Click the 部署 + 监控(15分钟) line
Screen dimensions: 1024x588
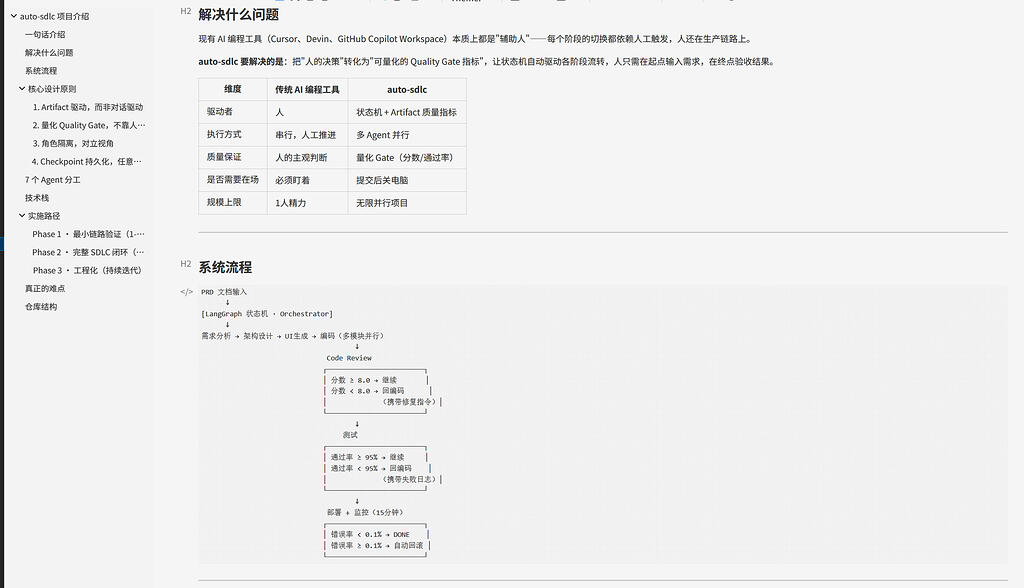point(365,512)
